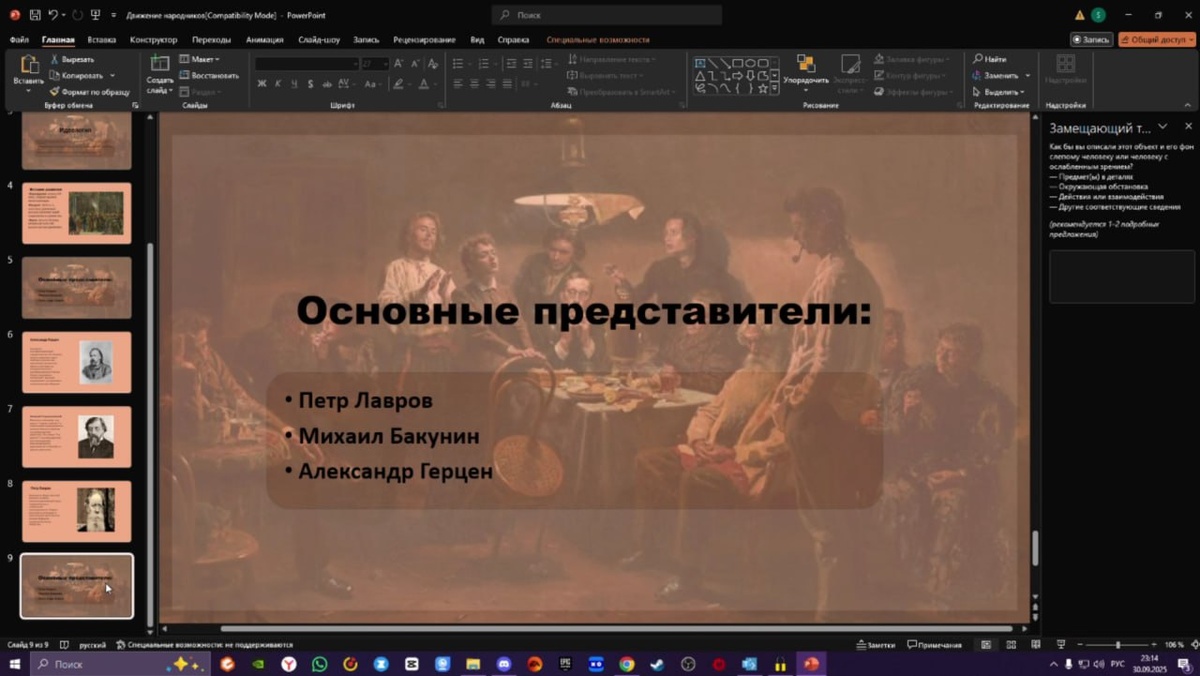
Task: Expand the Replace (Заменить) dropdown arrow
Action: pyautogui.click(x=1028, y=75)
